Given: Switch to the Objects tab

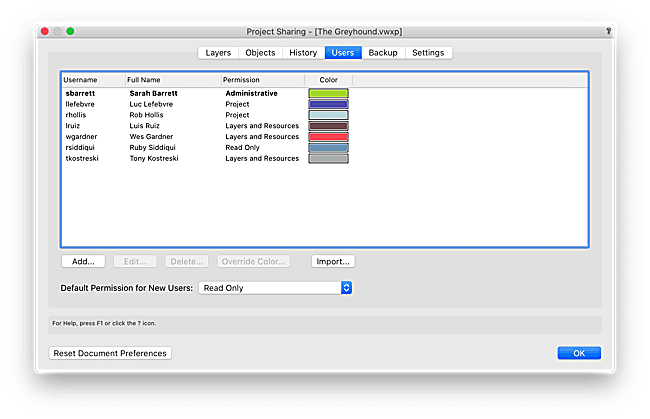Looking at the screenshot, I should click(x=260, y=53).
